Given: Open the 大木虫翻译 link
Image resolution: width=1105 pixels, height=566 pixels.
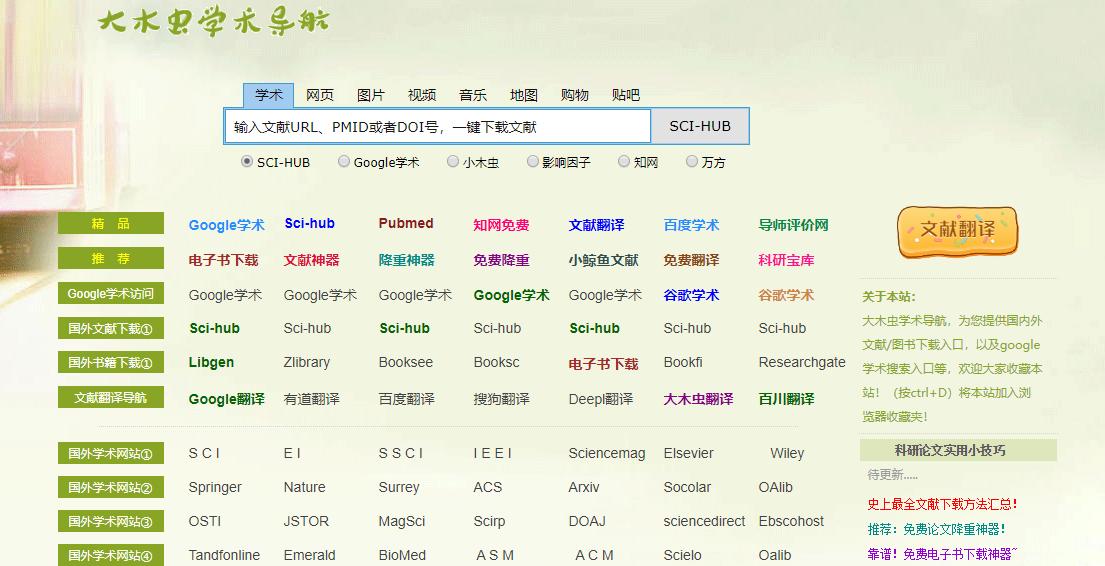Looking at the screenshot, I should point(698,398).
